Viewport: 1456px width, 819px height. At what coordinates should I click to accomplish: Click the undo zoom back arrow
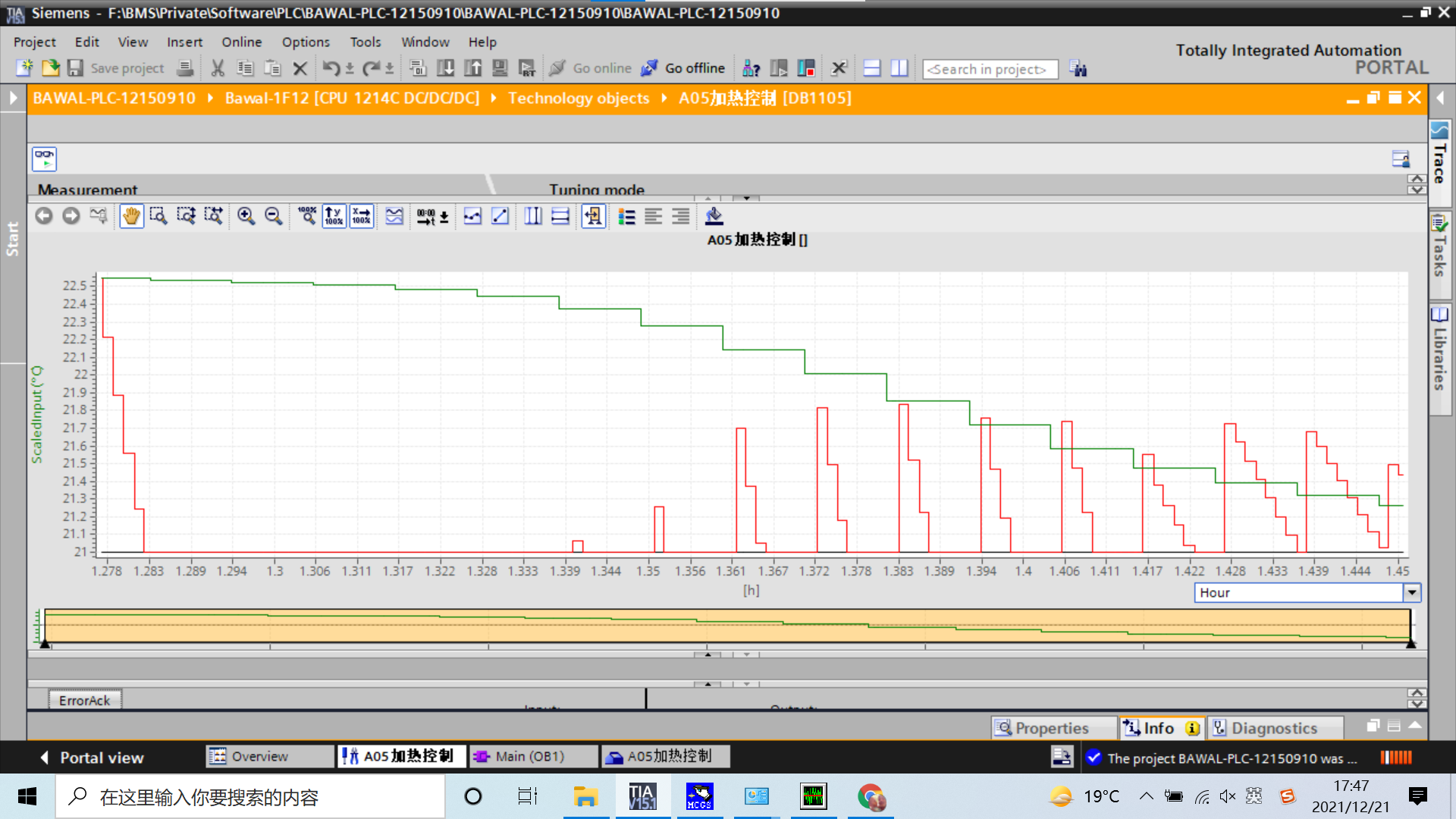[44, 216]
